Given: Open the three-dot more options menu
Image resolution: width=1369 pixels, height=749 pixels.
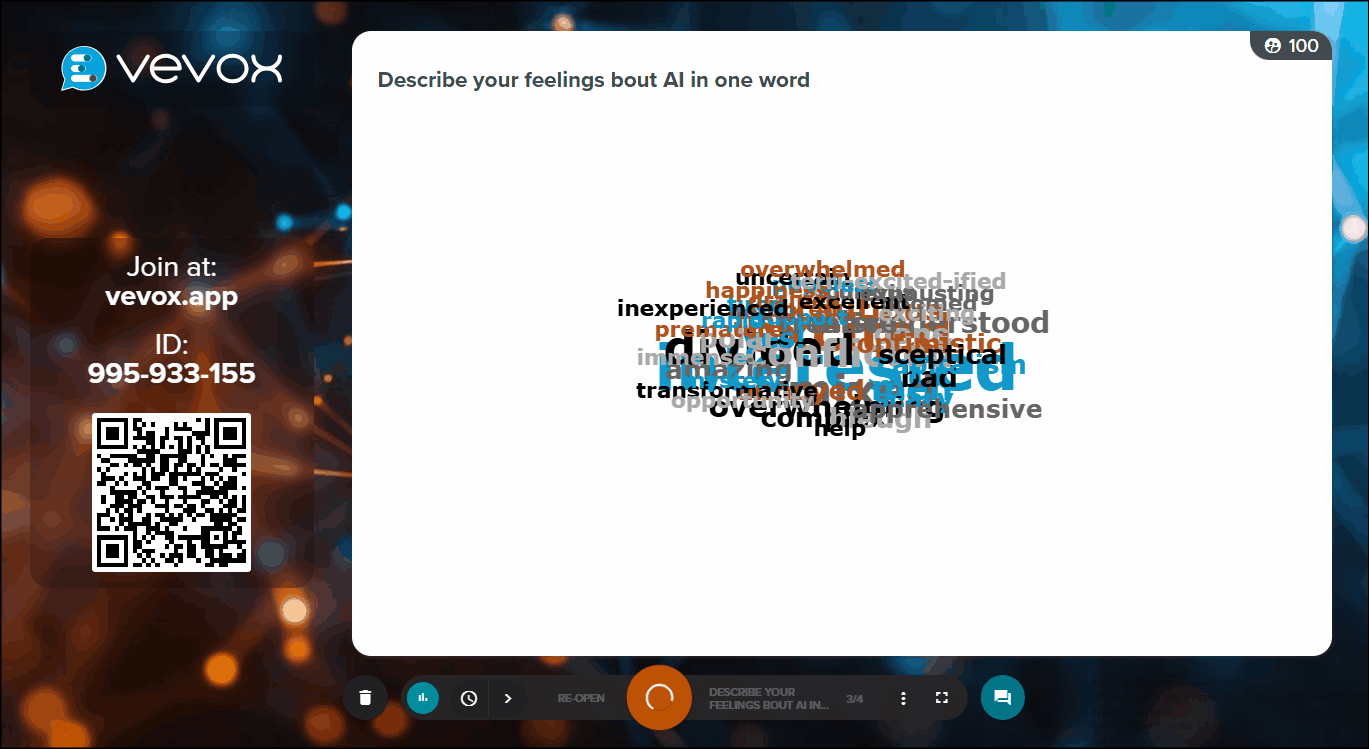Looking at the screenshot, I should coord(903,698).
